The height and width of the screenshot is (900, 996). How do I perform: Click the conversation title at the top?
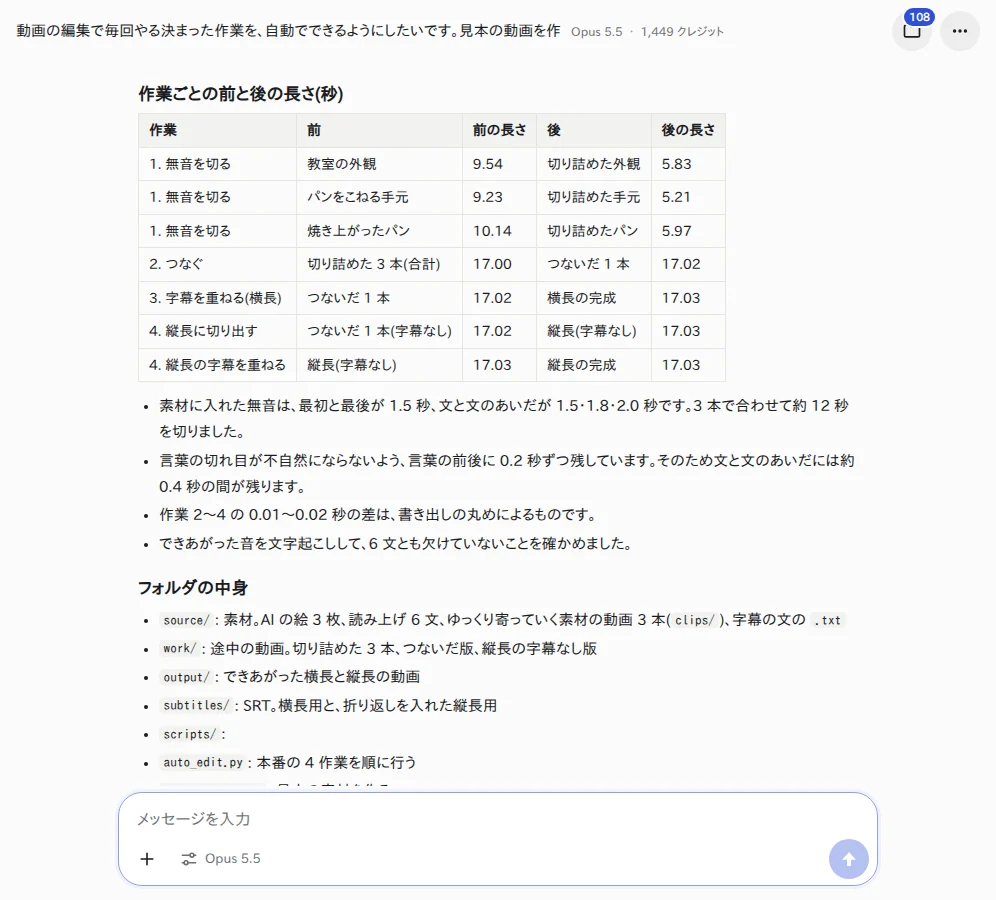point(288,30)
